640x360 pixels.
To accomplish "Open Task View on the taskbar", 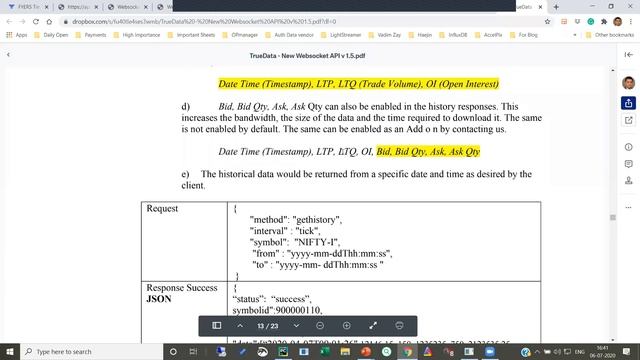I will tap(193, 351).
